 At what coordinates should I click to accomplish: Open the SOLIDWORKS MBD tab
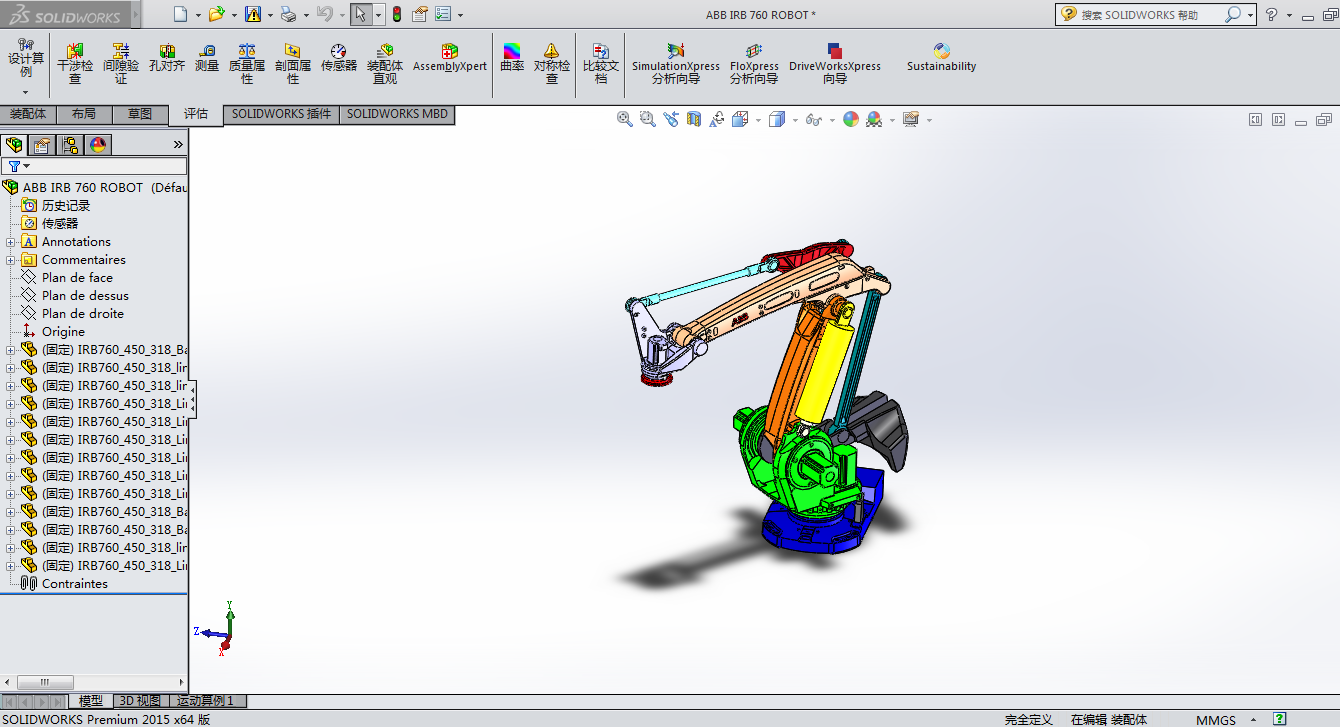pyautogui.click(x=397, y=114)
